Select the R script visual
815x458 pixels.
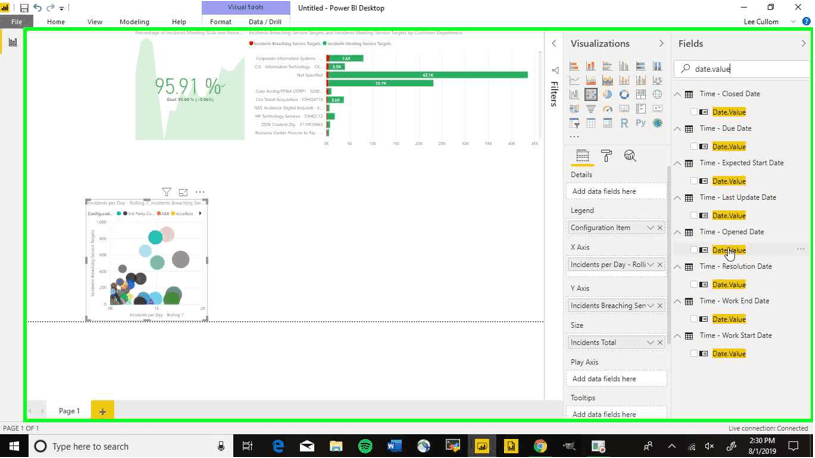(624, 123)
